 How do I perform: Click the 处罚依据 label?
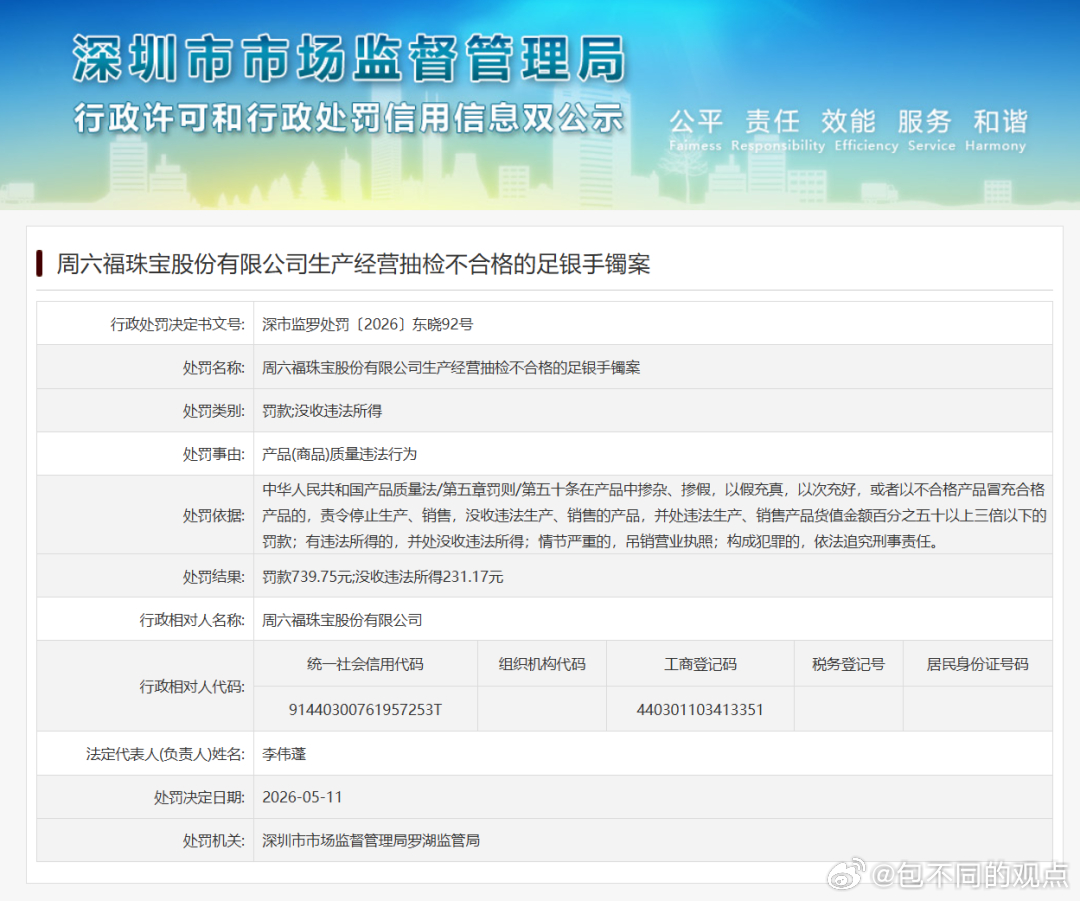tap(214, 515)
